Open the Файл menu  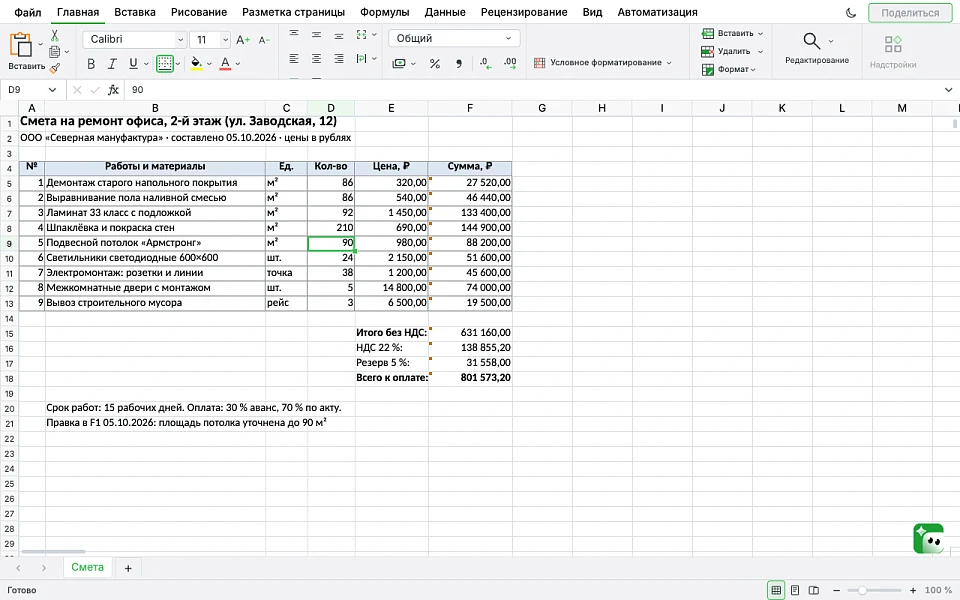click(x=28, y=12)
